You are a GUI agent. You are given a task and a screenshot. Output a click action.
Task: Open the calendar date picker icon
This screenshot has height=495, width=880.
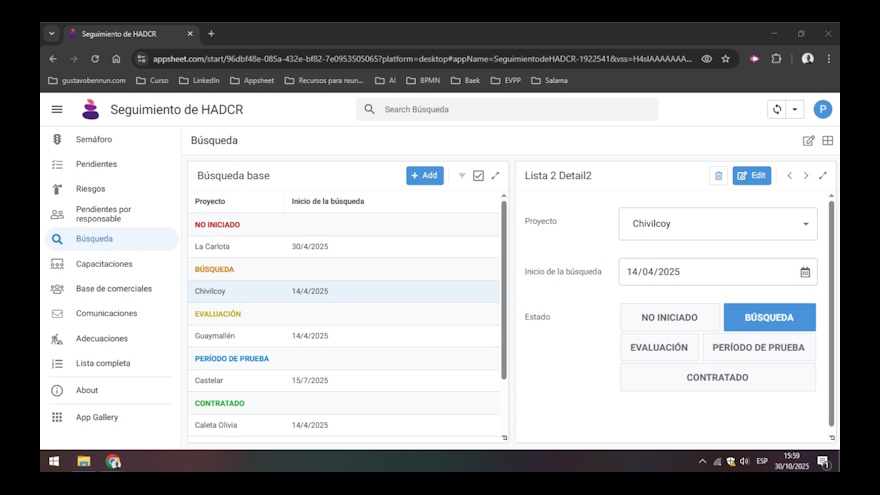pyautogui.click(x=805, y=272)
